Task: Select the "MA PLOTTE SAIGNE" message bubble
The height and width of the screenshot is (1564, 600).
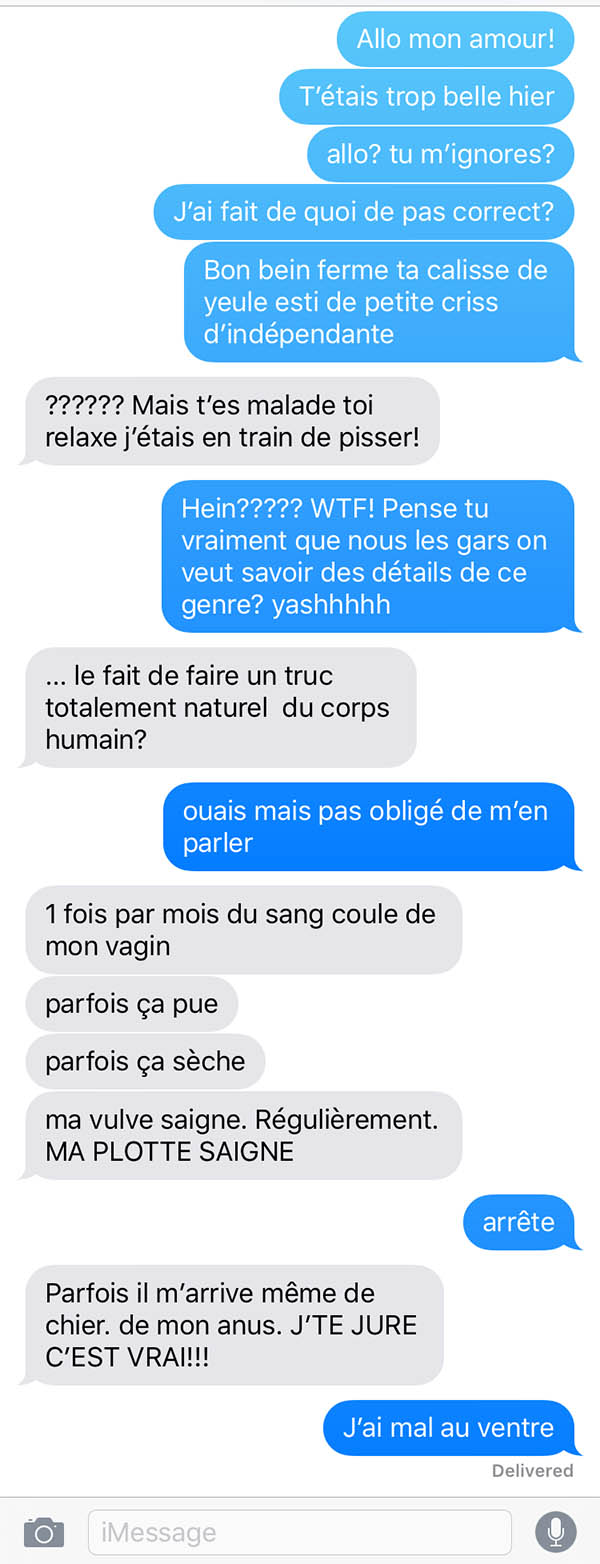Action: [x=244, y=1136]
